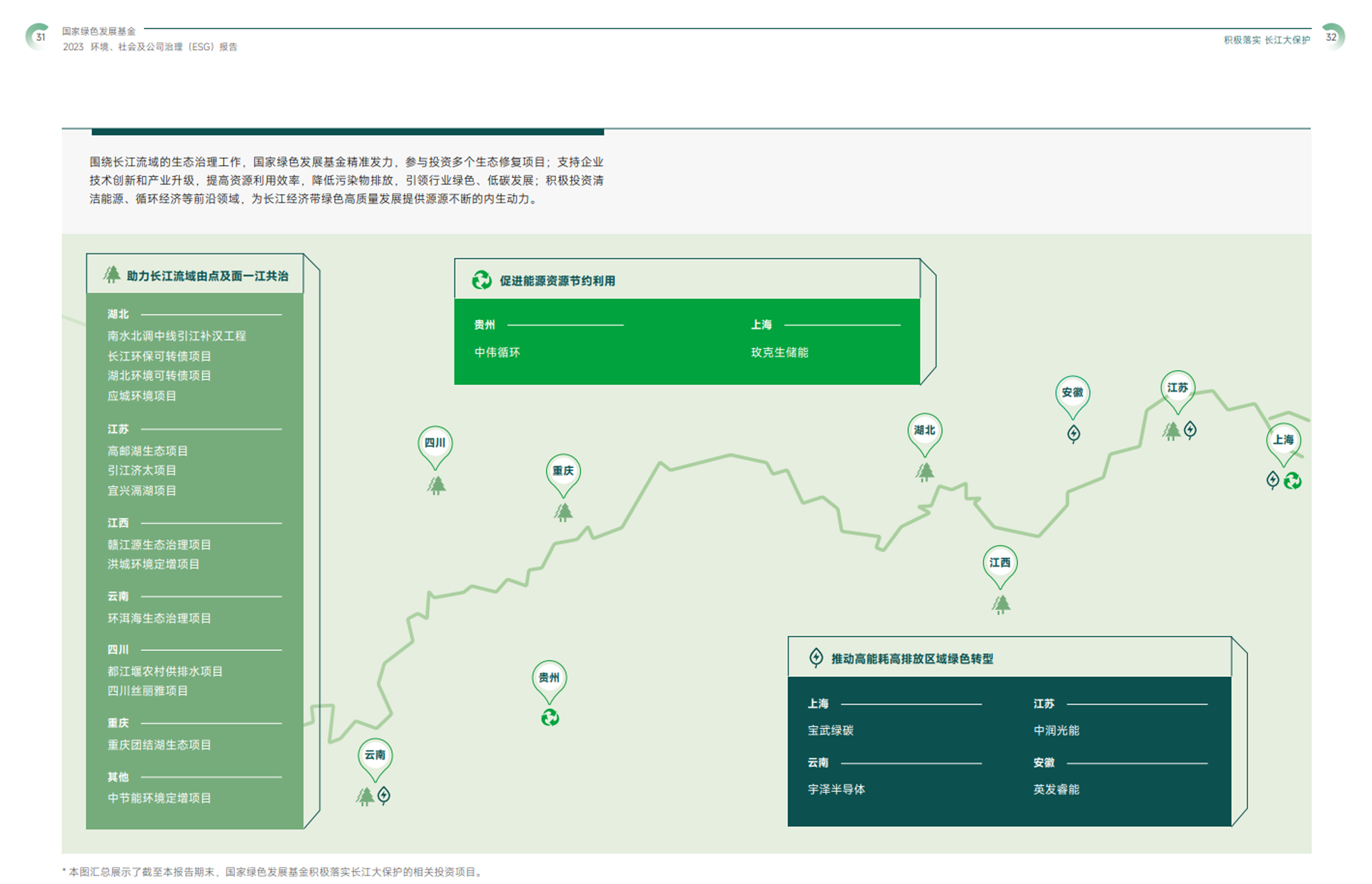Viewport: 1372px width, 884px height.
Task: Click 赣江源生态治理项目 entry
Action: [x=159, y=544]
